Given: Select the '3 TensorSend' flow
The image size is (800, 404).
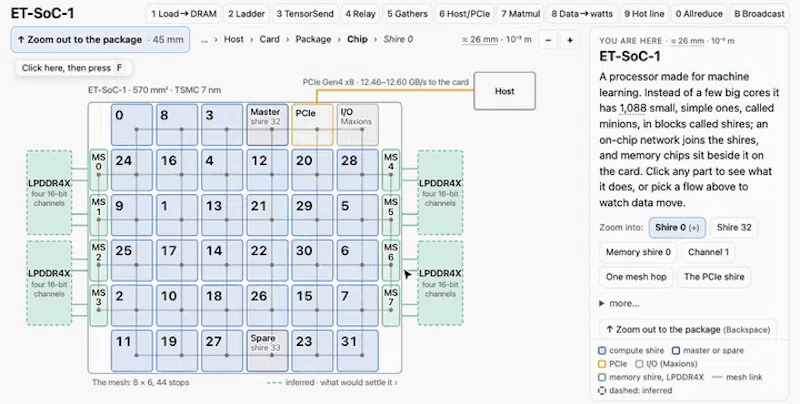Looking at the screenshot, I should [305, 14].
